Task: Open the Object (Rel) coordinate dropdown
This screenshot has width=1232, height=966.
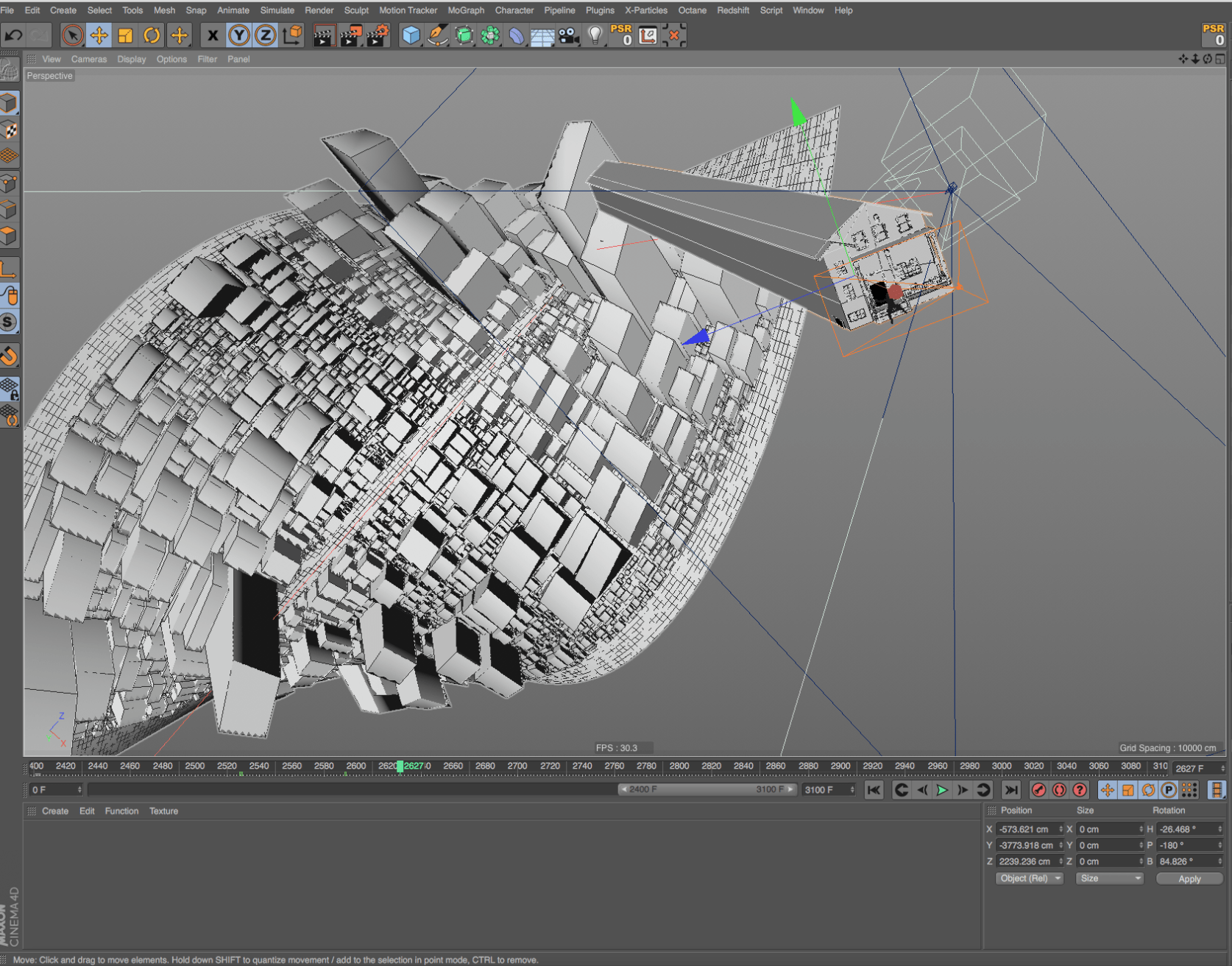Action: [1030, 878]
